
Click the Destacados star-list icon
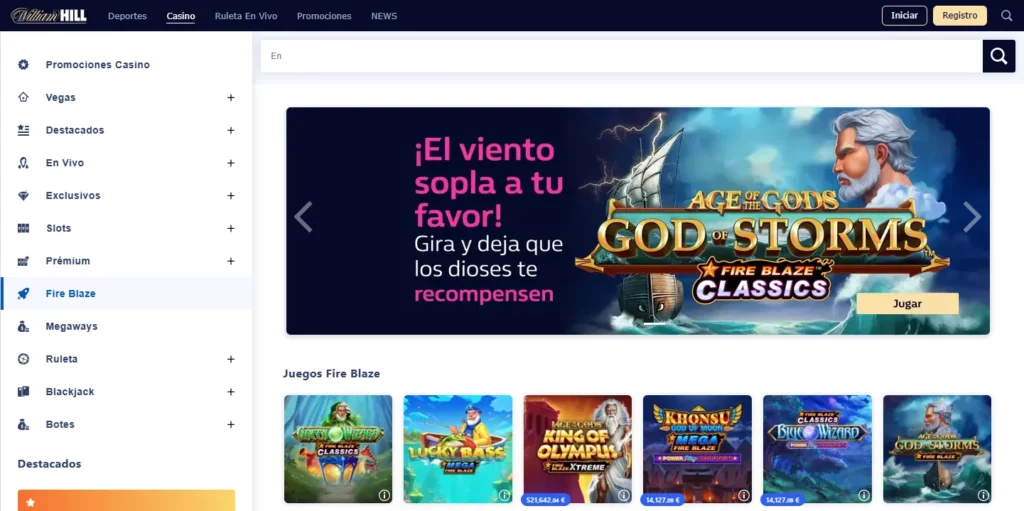[24, 130]
